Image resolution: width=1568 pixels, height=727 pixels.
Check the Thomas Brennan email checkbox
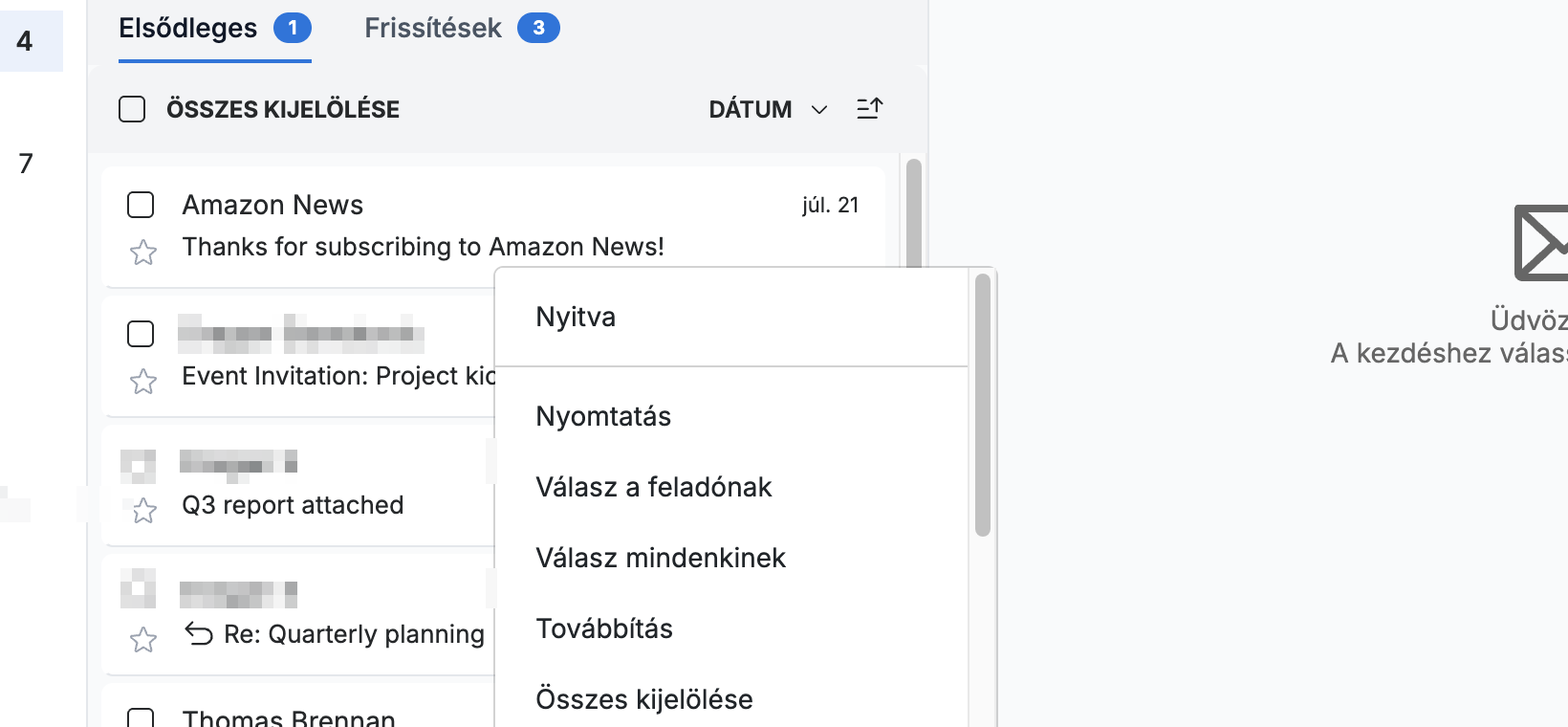click(141, 717)
